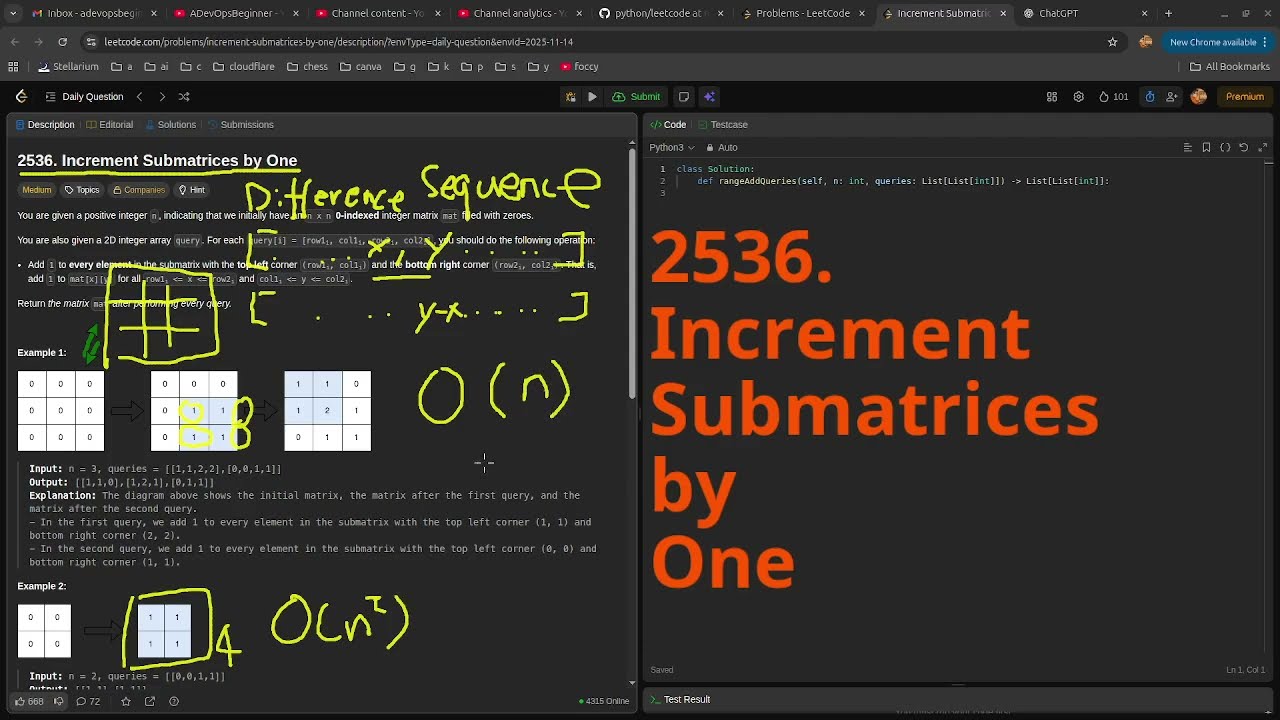Go to next question arrow
Viewport: 1280px width, 720px height.
pyautogui.click(x=162, y=96)
